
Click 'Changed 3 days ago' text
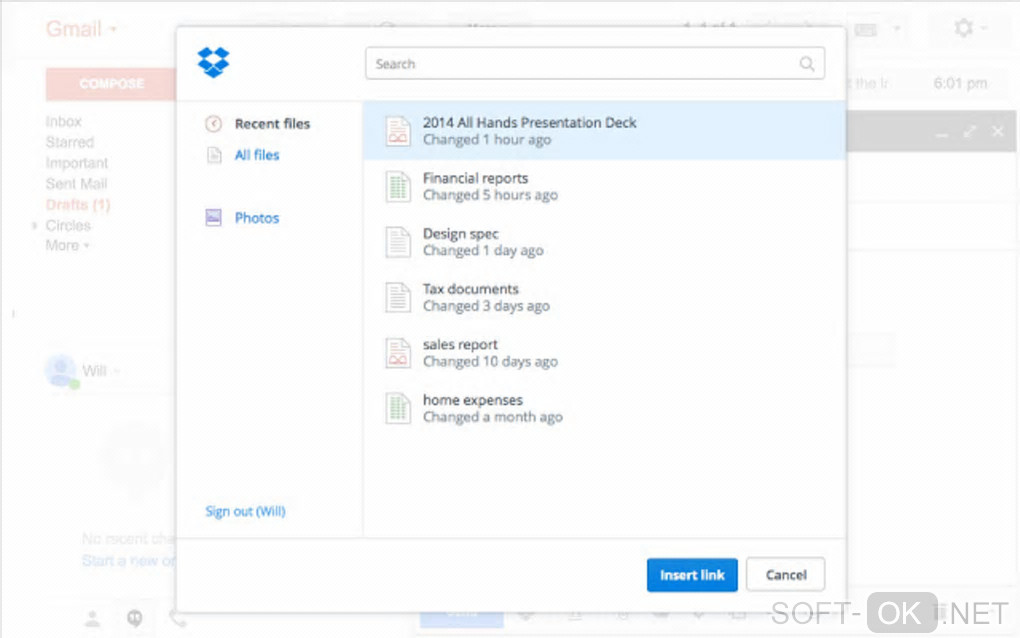coord(486,306)
